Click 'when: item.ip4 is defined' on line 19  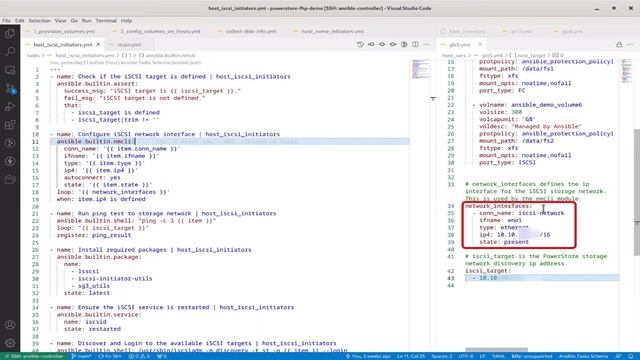tap(101, 199)
